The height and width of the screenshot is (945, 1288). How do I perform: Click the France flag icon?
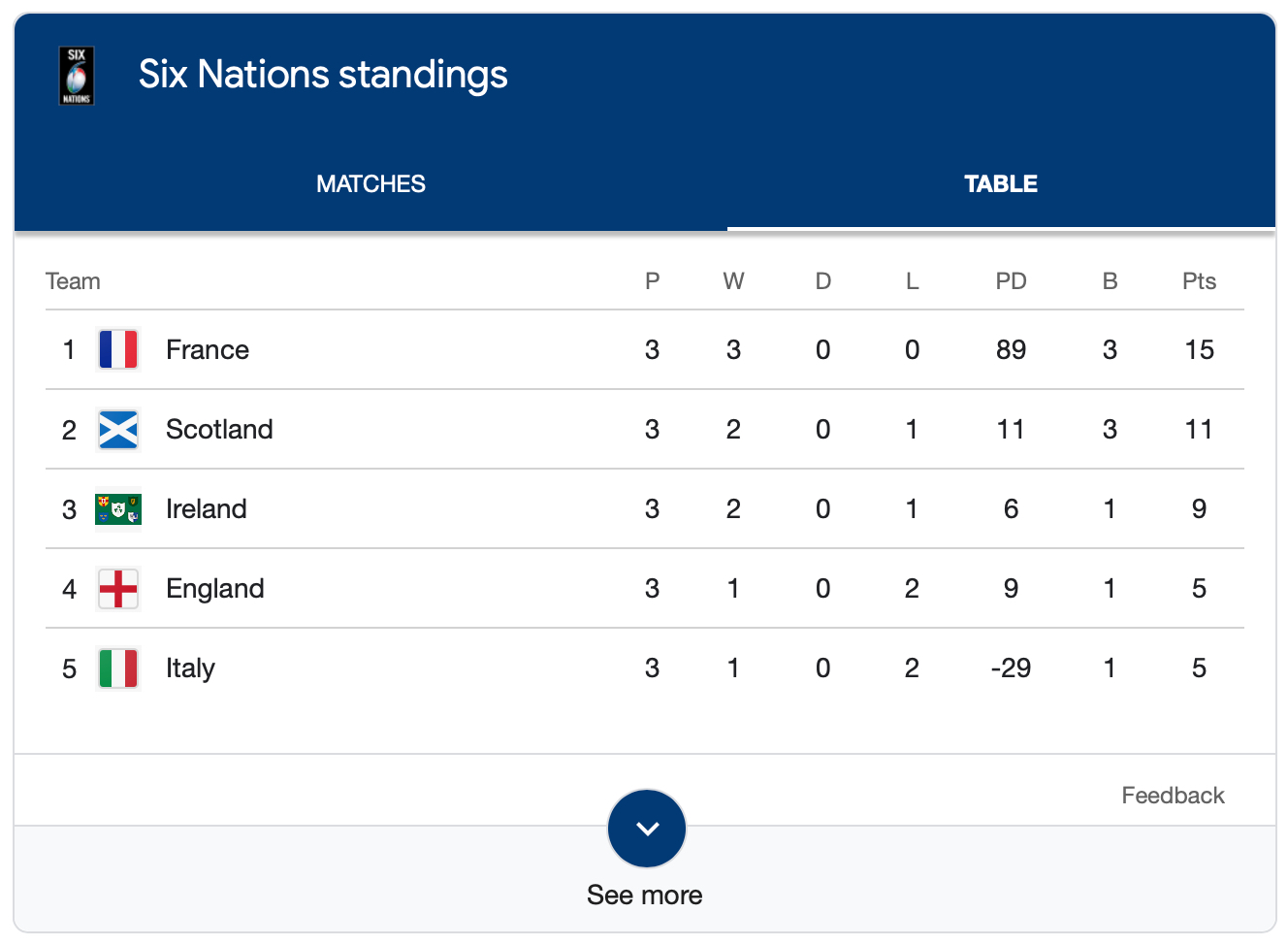pos(118,349)
